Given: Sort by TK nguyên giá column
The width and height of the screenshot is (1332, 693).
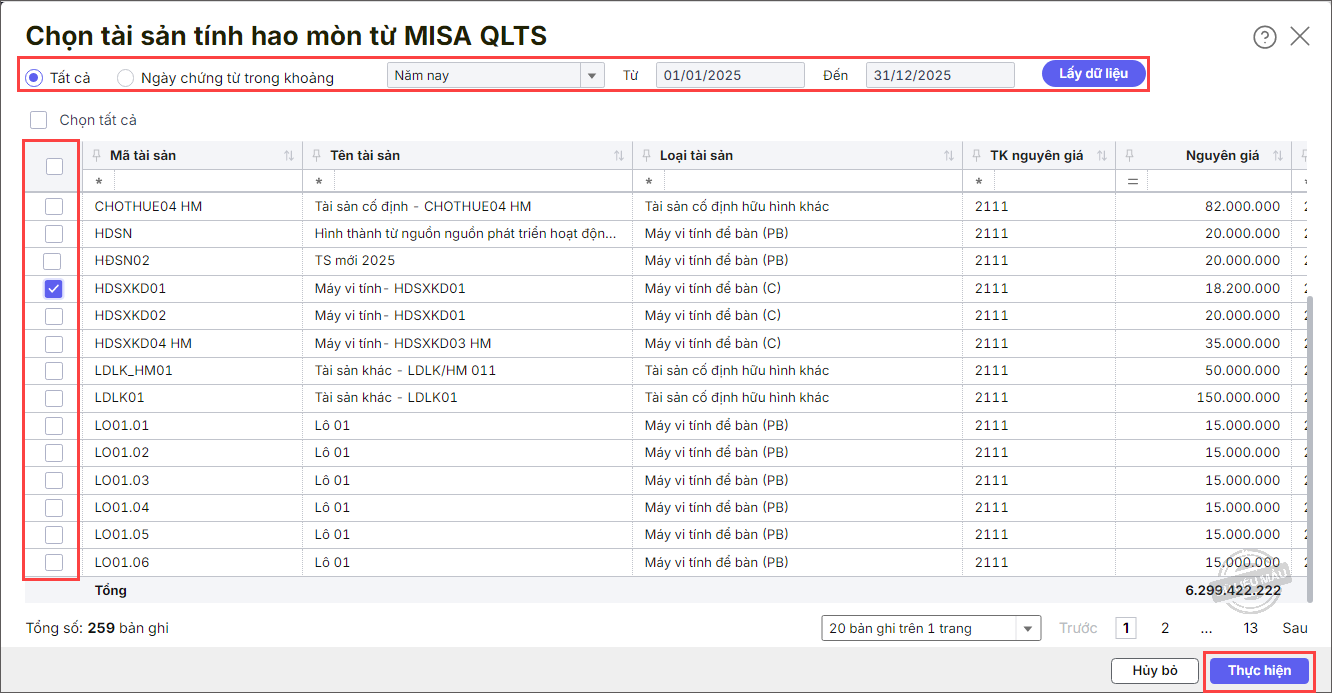Looking at the screenshot, I should 1102,156.
